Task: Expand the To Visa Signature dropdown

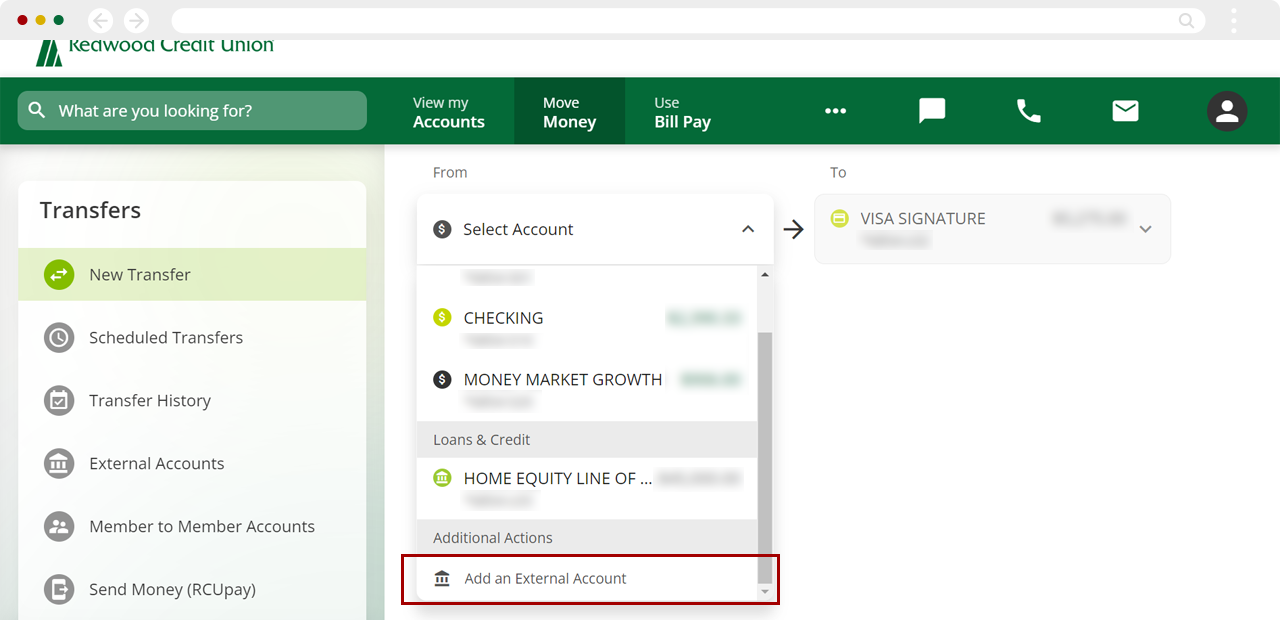Action: (x=1146, y=229)
